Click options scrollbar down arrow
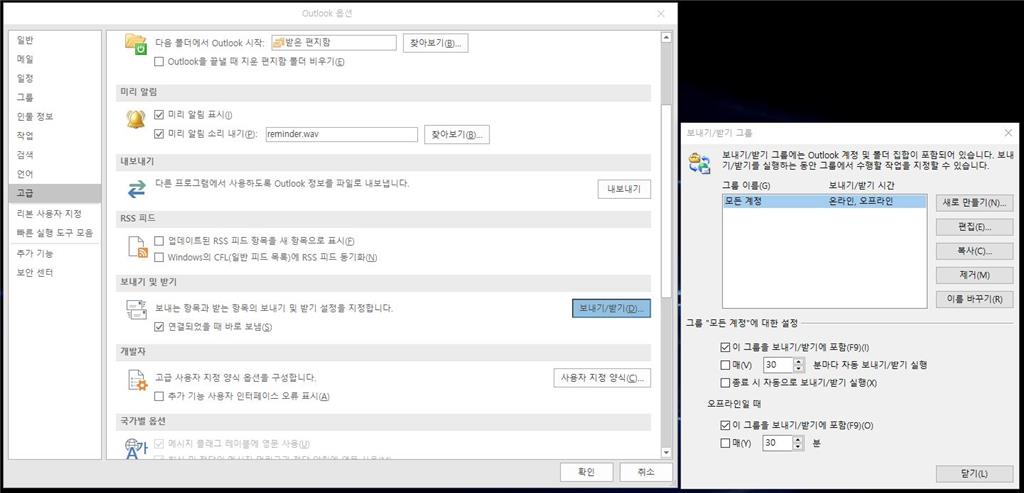 666,453
